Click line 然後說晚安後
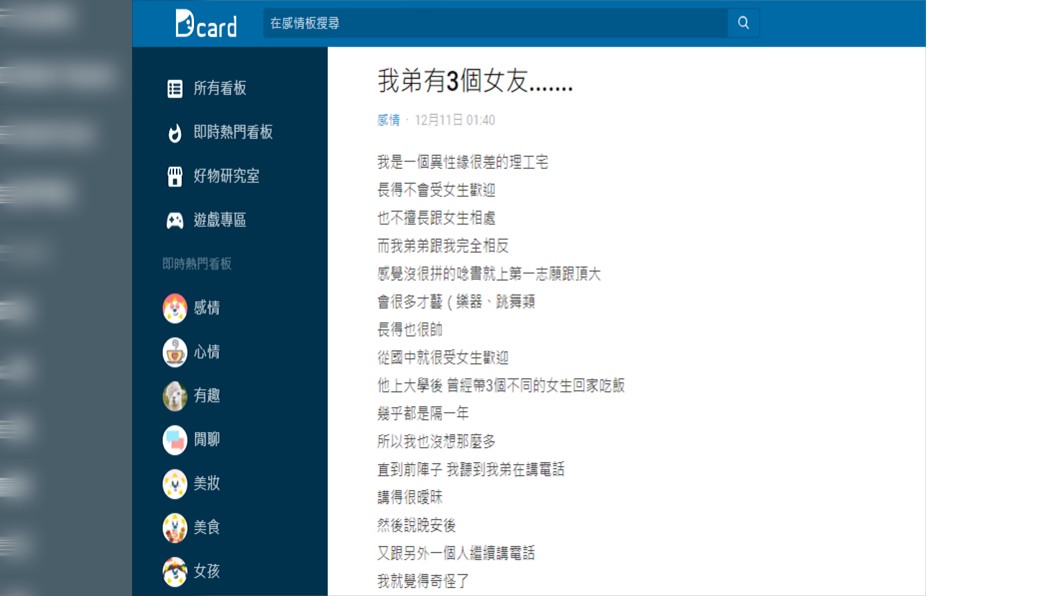This screenshot has height=596, width=1060. [x=416, y=526]
